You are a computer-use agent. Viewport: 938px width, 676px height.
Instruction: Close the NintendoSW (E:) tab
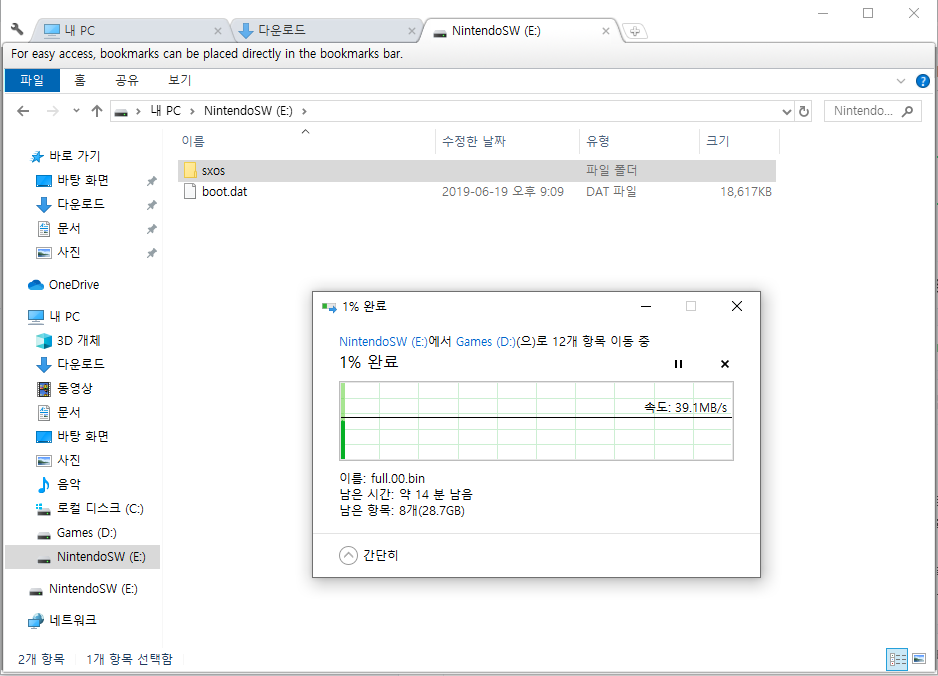(606, 31)
